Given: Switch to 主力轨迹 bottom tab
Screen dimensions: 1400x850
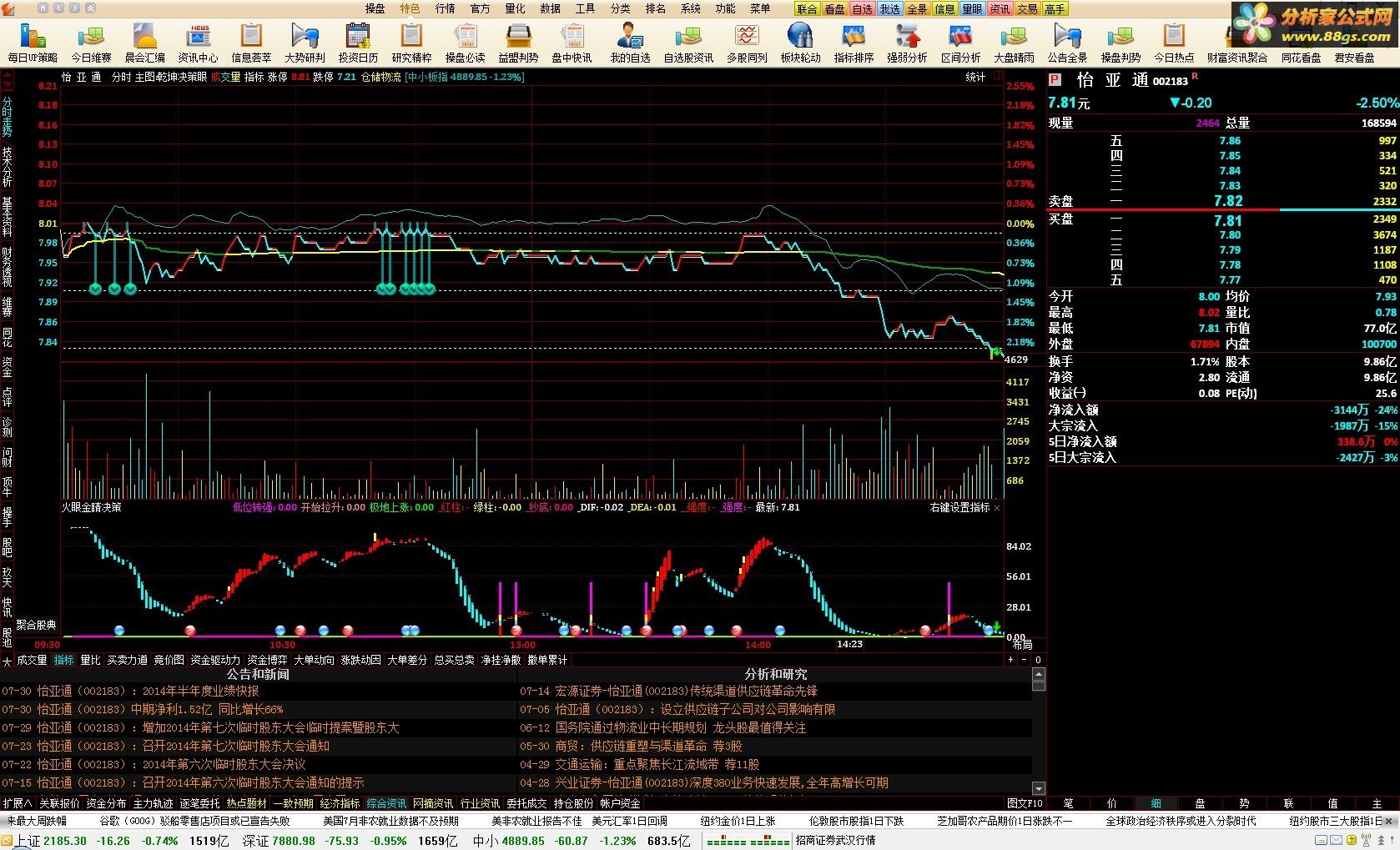Looking at the screenshot, I should click(153, 803).
